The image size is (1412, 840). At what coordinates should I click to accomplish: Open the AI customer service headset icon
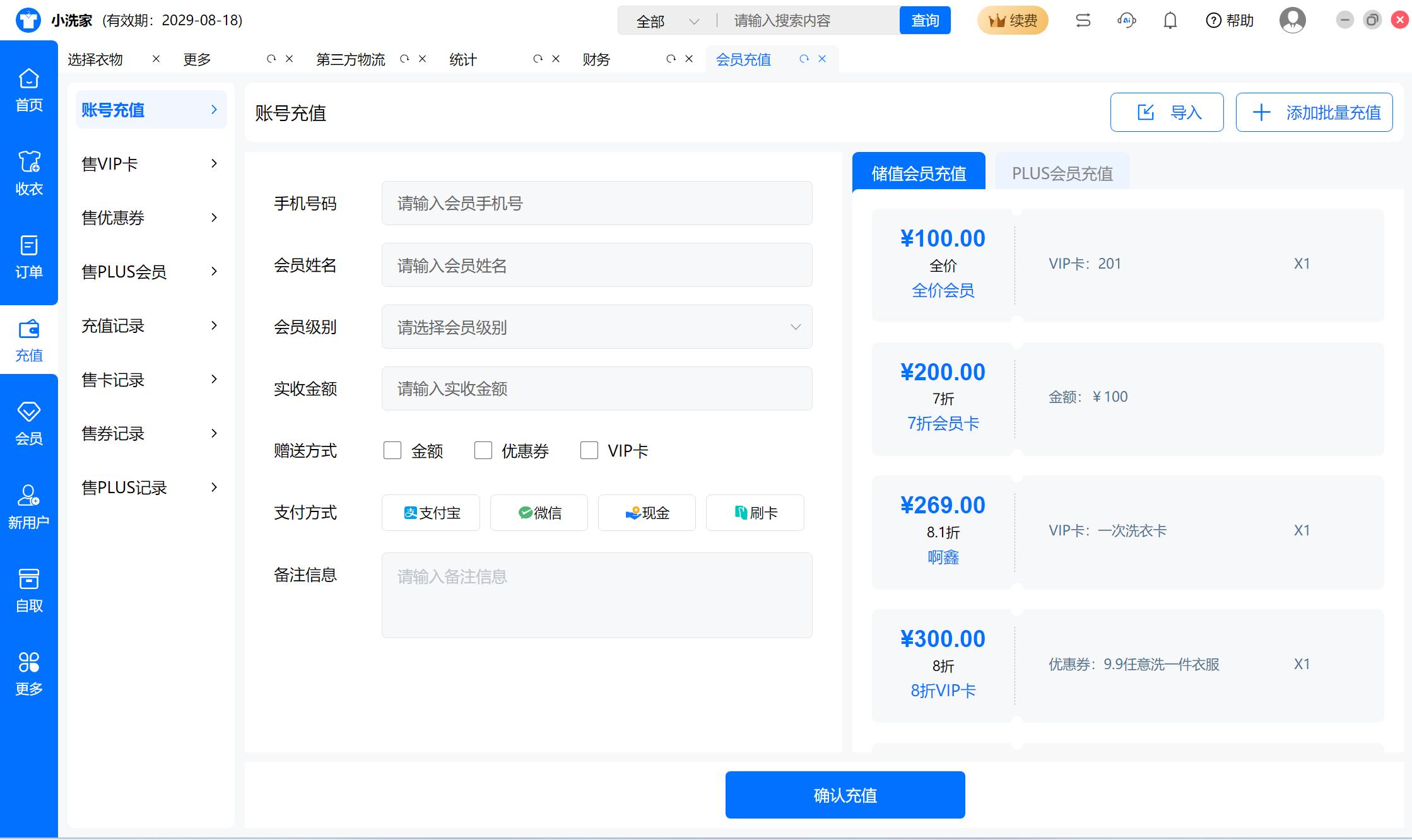(1126, 21)
